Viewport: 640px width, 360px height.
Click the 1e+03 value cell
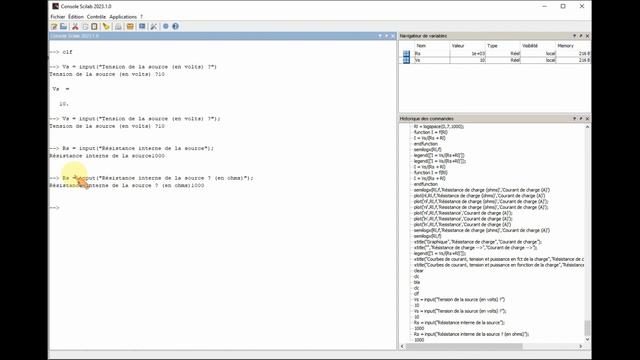pos(468,53)
